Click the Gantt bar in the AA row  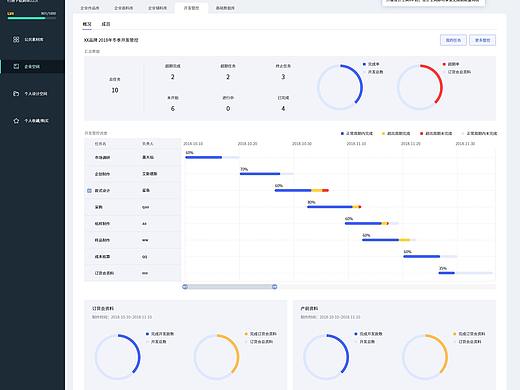[x=372, y=223]
